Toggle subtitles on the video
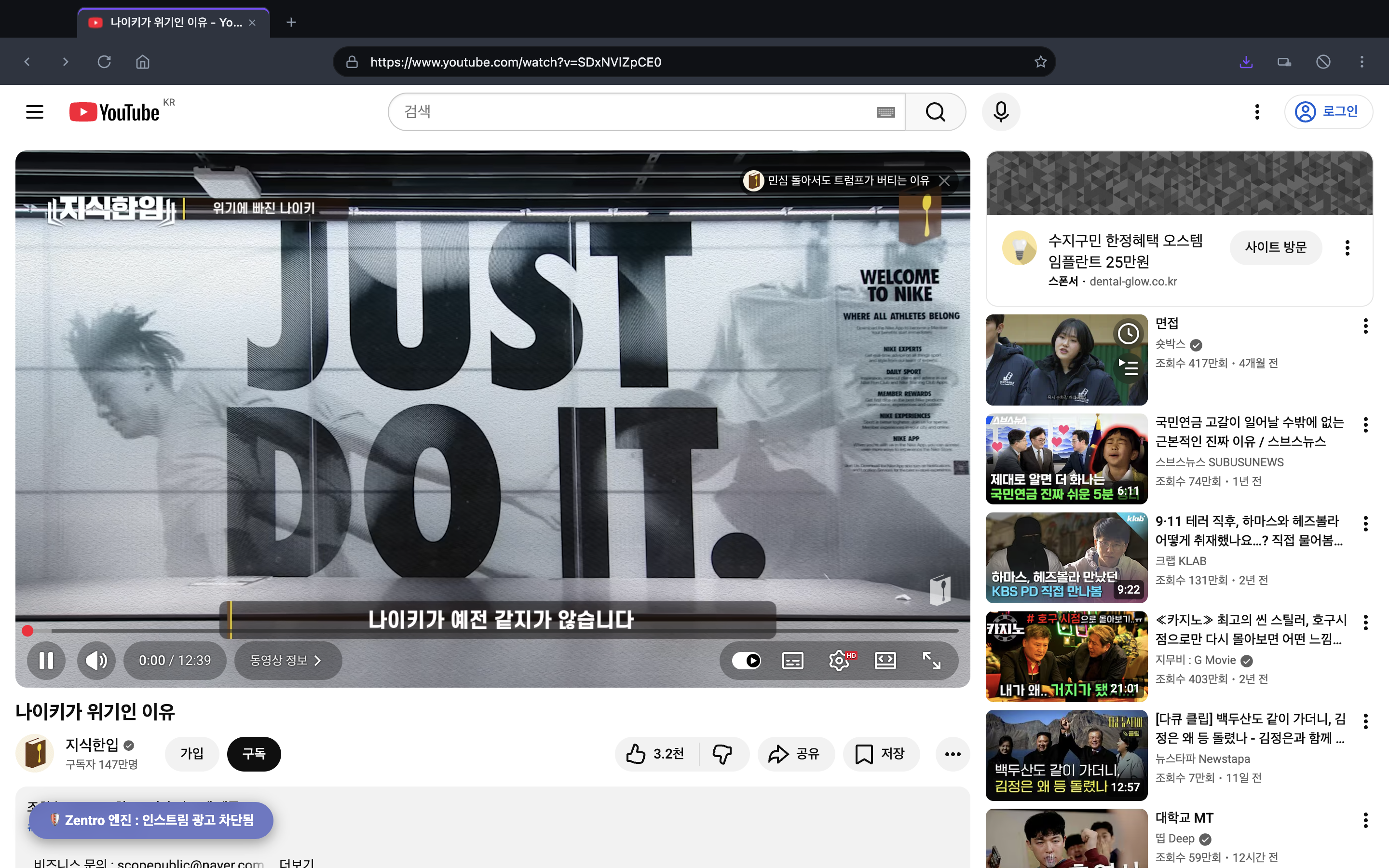 (x=793, y=660)
